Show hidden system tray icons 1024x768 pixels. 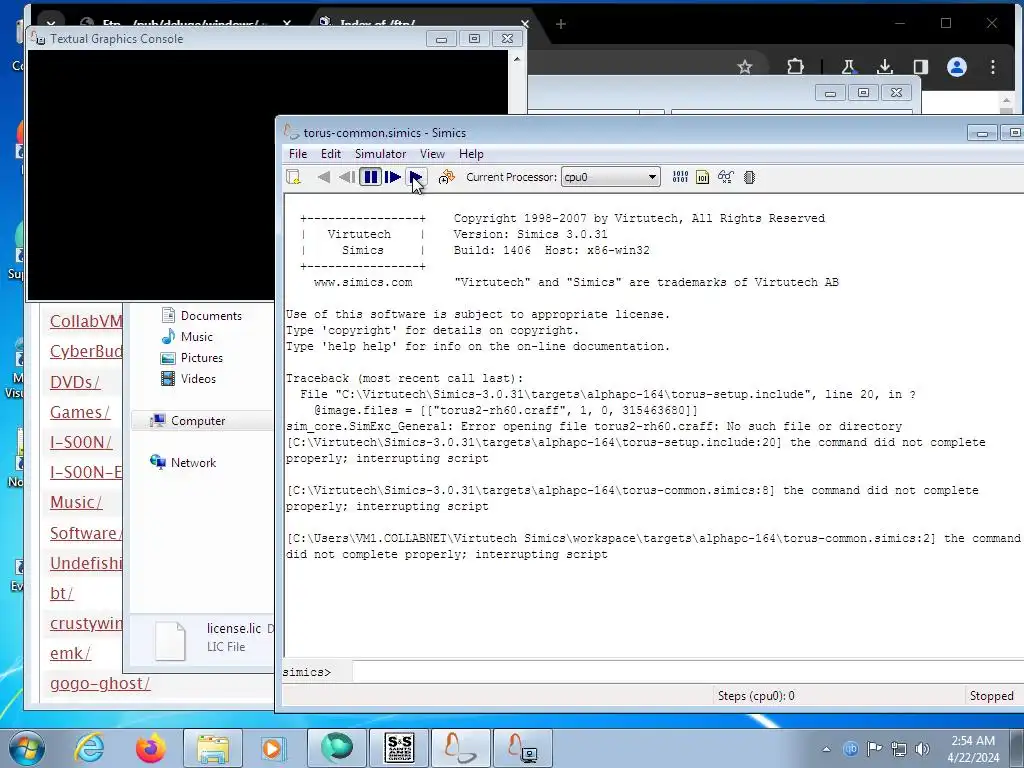click(x=826, y=749)
